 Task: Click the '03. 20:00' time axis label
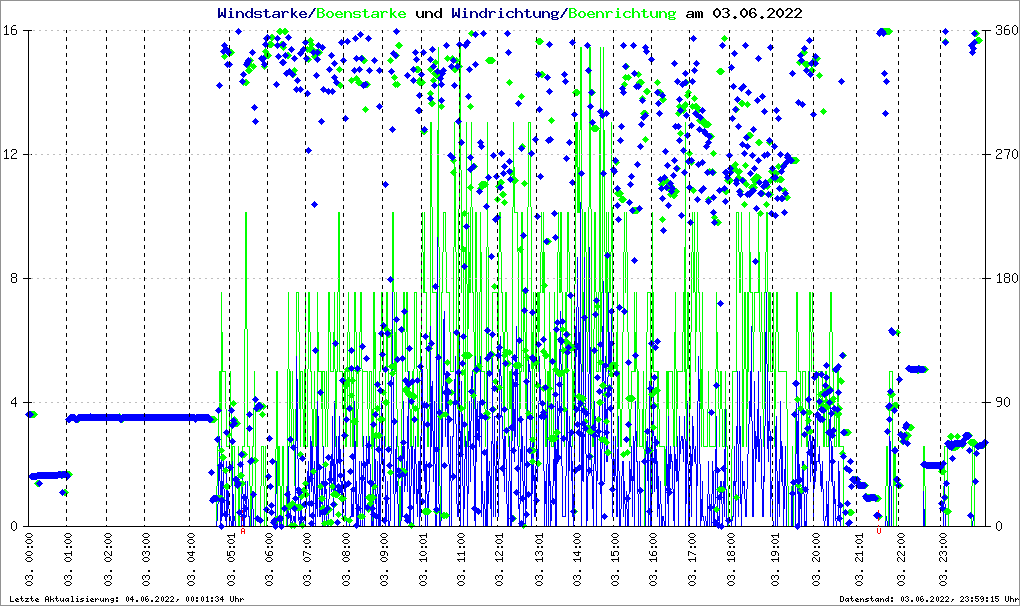pos(814,559)
